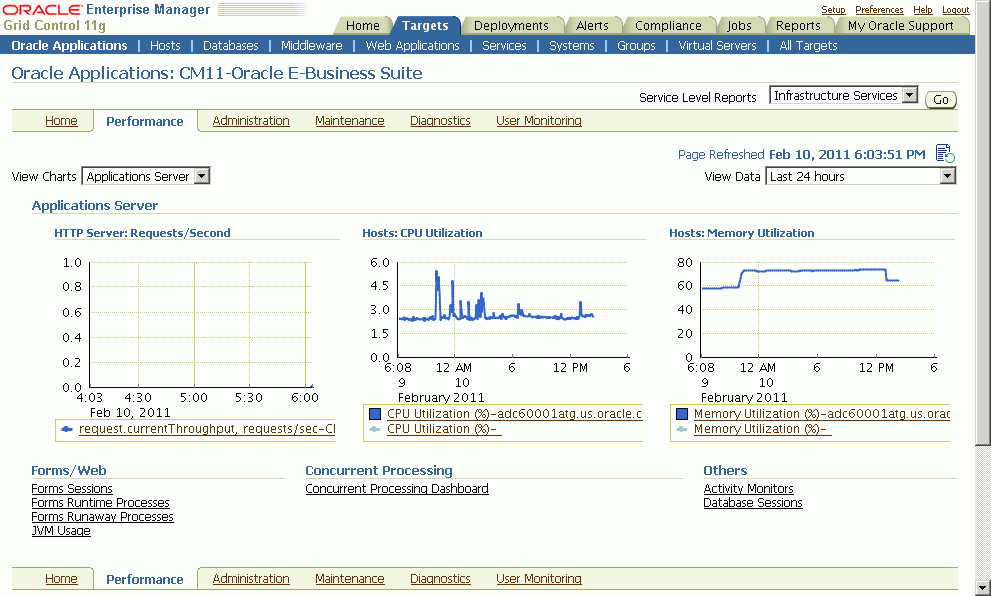The width and height of the screenshot is (991, 596).
Task: Click the bottom User Monitoring tab link
Action: 539,578
